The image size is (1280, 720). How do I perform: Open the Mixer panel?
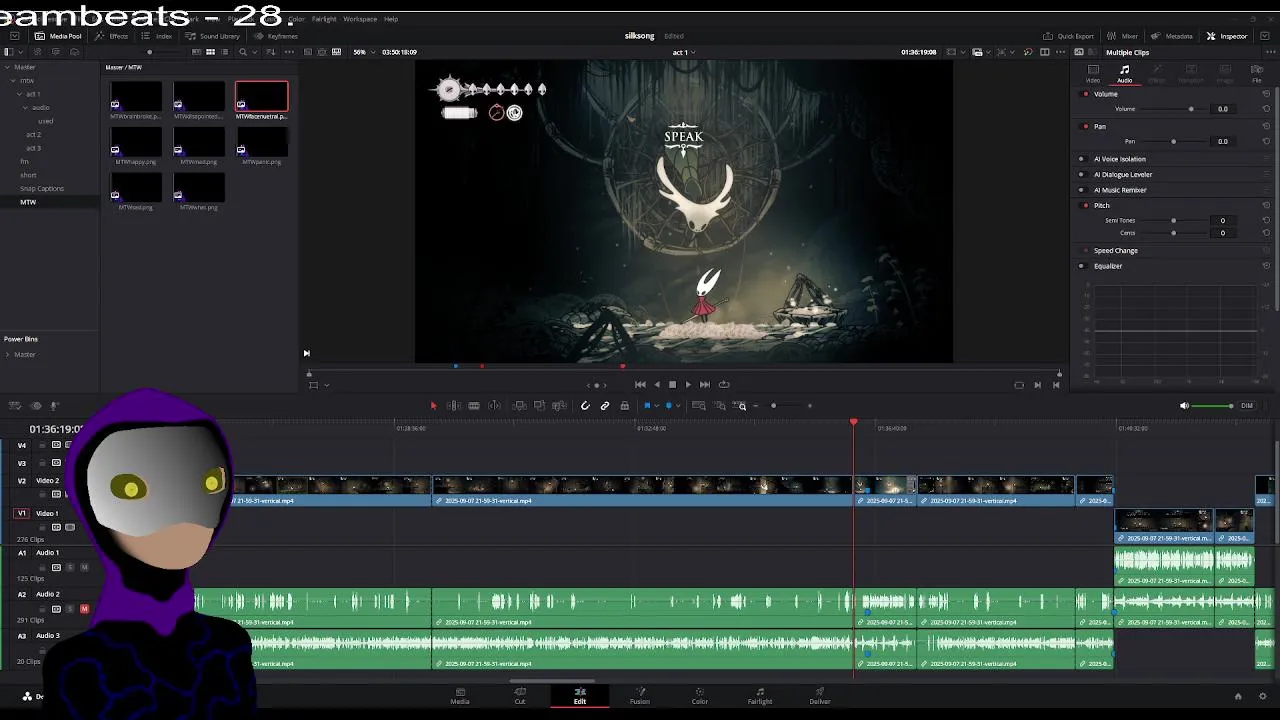pyautogui.click(x=1123, y=36)
